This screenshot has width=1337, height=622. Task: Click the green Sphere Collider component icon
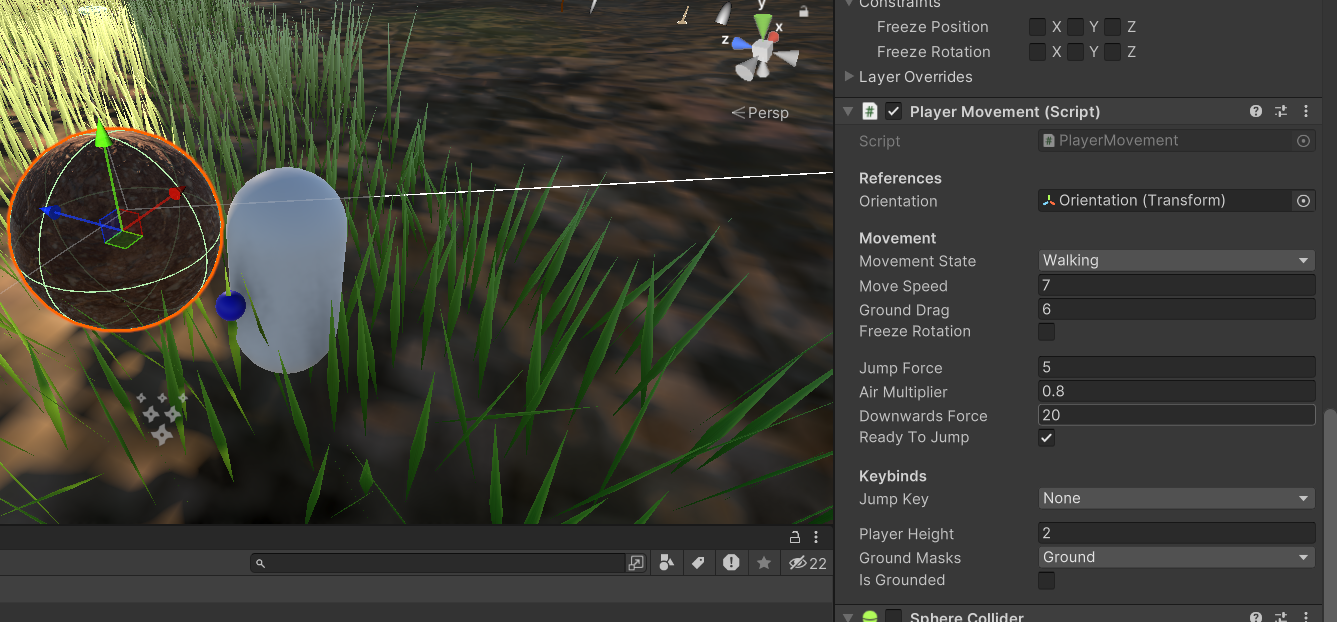(x=870, y=616)
